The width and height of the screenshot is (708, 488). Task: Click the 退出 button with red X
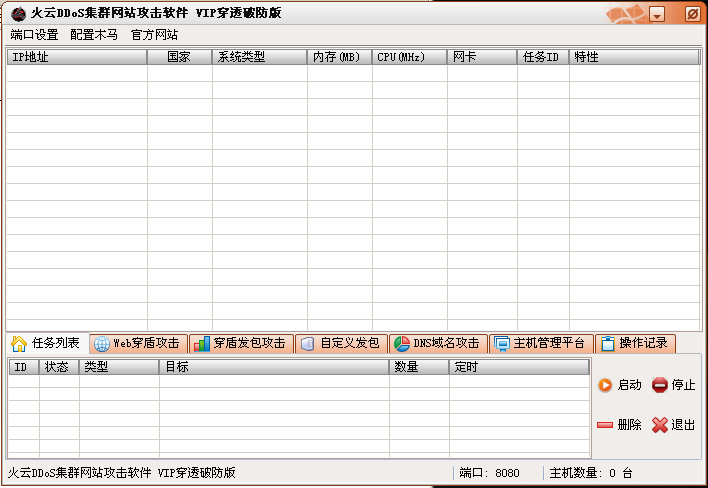pyautogui.click(x=673, y=425)
